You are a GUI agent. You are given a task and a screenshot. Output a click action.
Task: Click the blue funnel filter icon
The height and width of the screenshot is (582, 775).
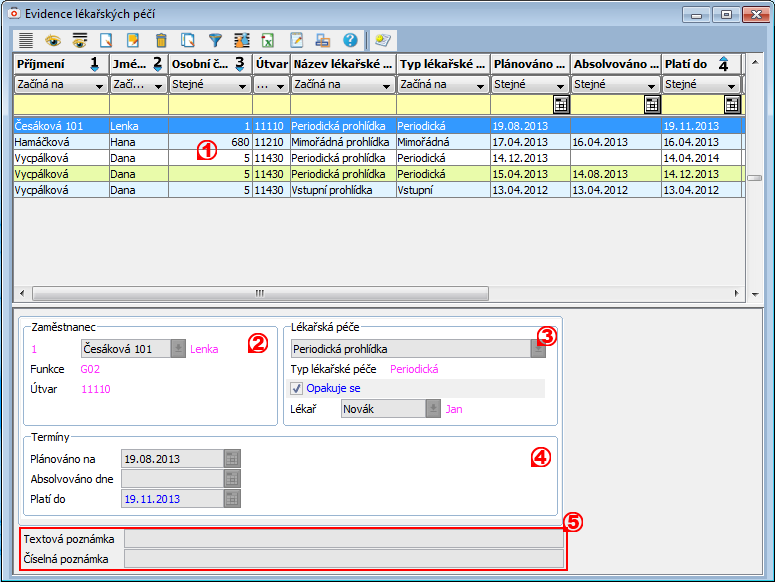pos(215,41)
